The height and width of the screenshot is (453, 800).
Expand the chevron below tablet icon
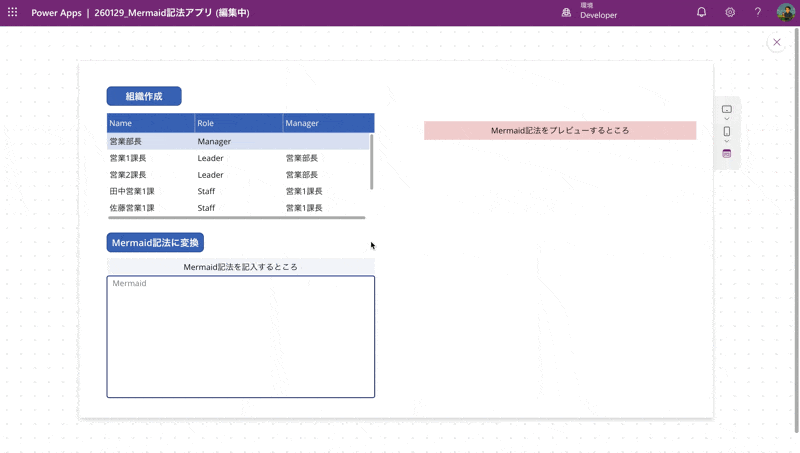(x=727, y=119)
